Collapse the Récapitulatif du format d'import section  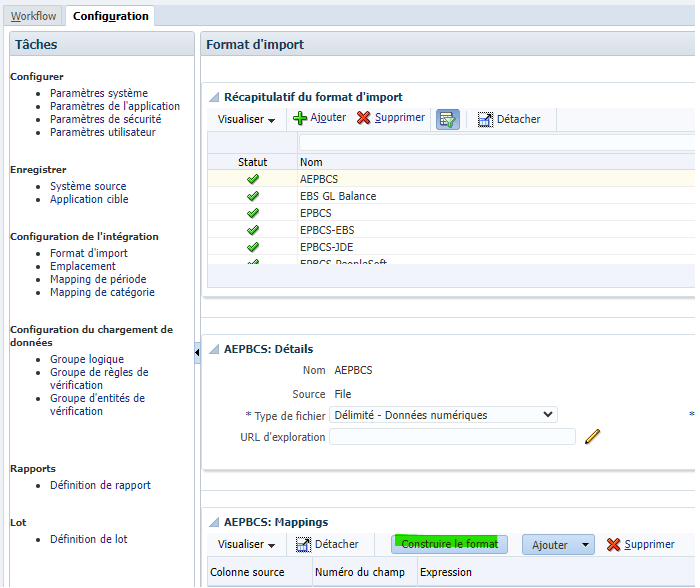[214, 97]
